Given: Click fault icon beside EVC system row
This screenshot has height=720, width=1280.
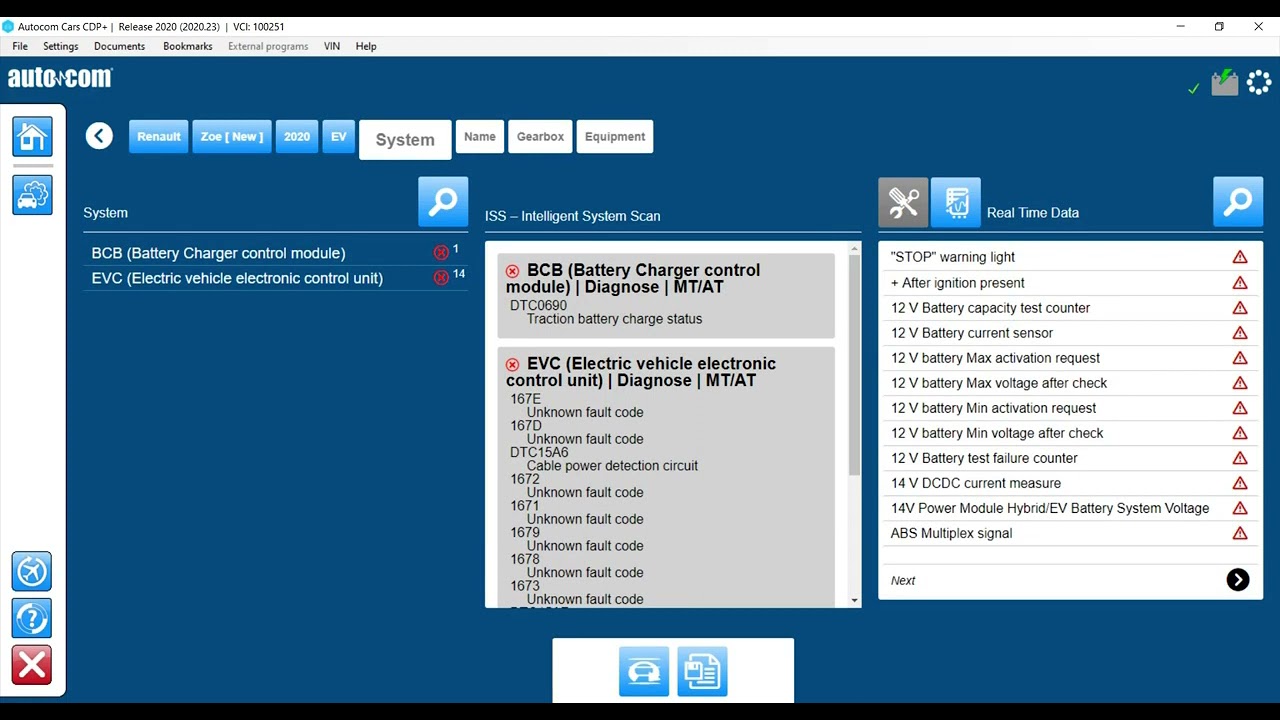Looking at the screenshot, I should click(441, 277).
